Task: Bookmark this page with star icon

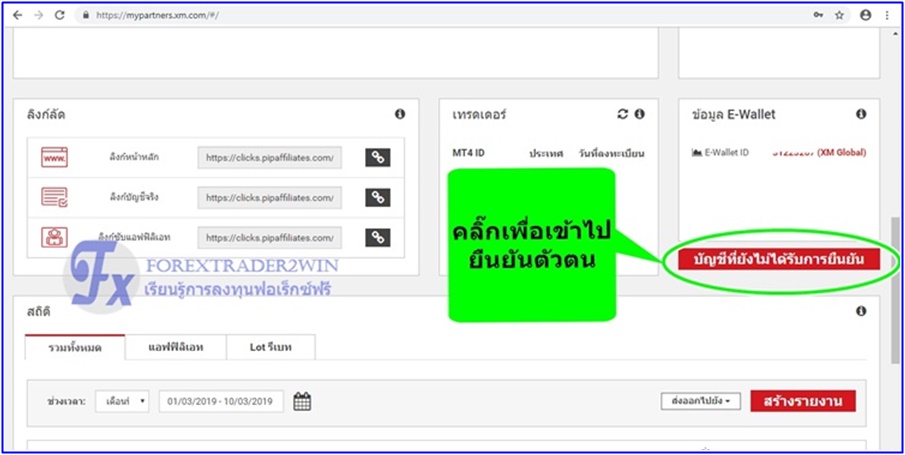Action: point(840,15)
